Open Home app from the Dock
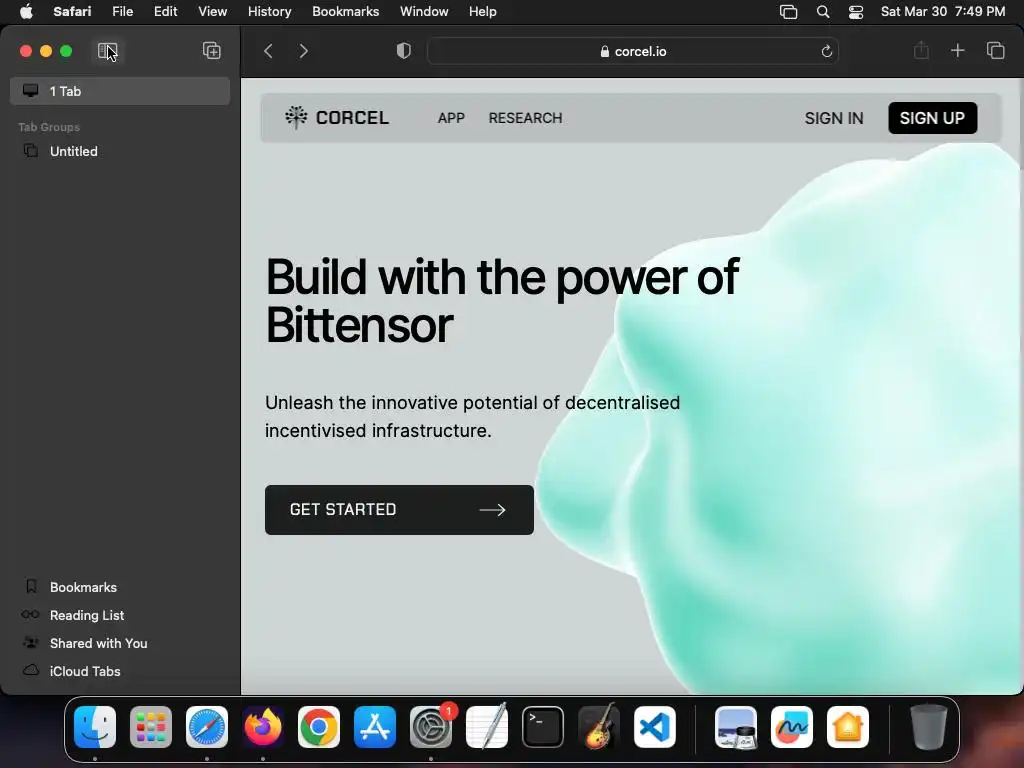This screenshot has height=768, width=1024. (848, 727)
